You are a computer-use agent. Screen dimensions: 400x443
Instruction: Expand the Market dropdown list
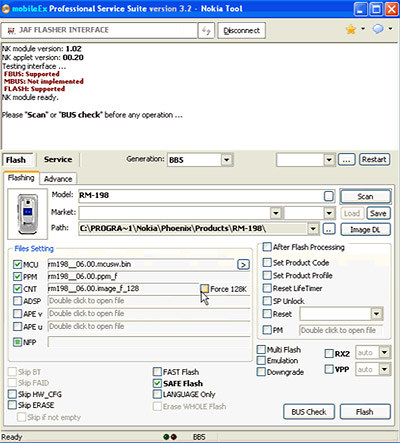(276, 213)
